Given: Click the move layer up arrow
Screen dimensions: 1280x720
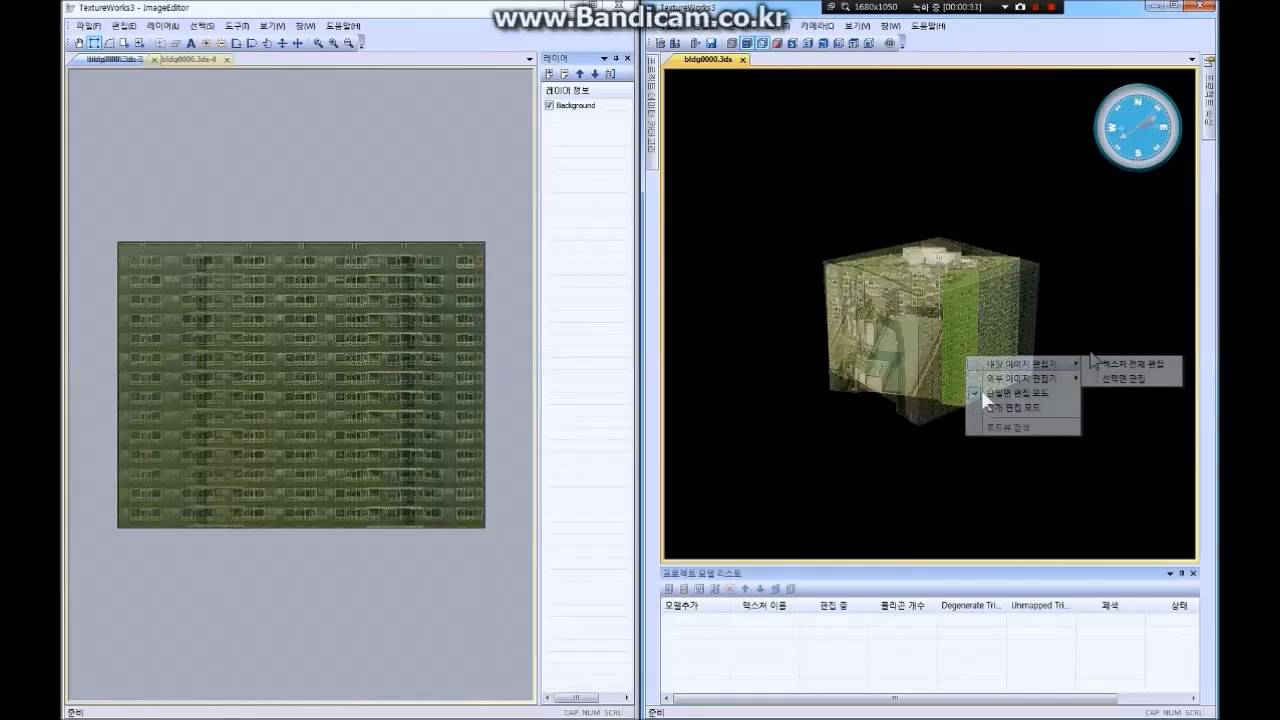Looking at the screenshot, I should click(x=579, y=74).
